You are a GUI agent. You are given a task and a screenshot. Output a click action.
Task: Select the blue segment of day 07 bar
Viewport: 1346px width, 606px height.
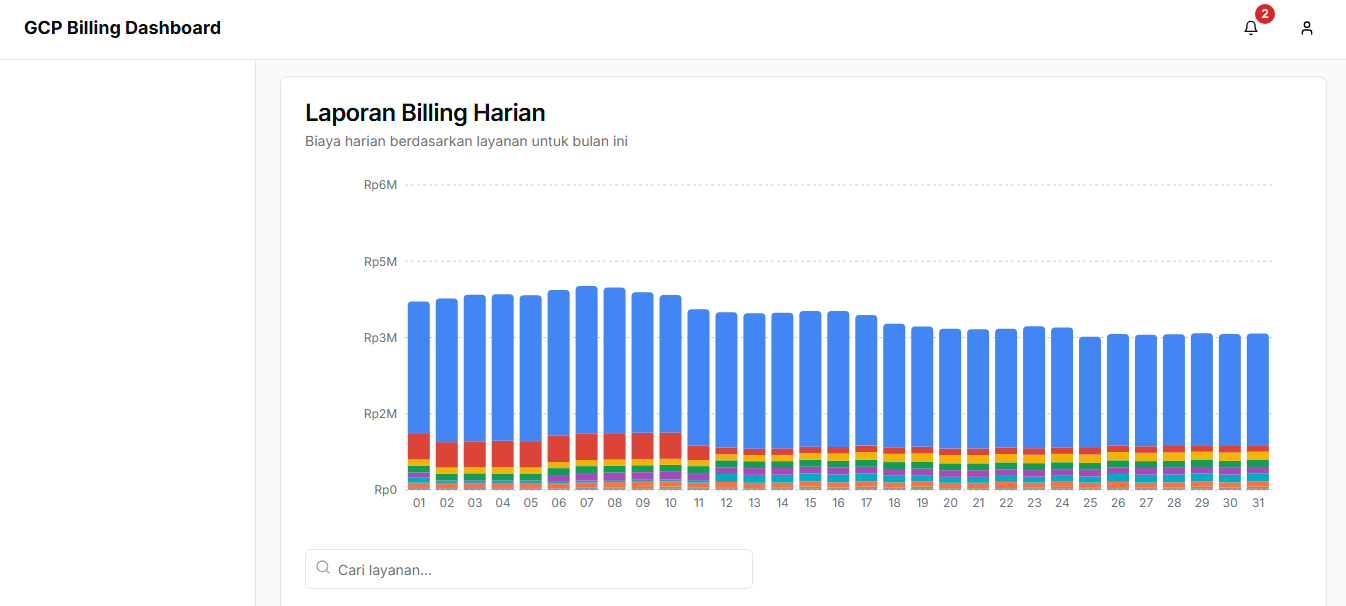pos(587,360)
